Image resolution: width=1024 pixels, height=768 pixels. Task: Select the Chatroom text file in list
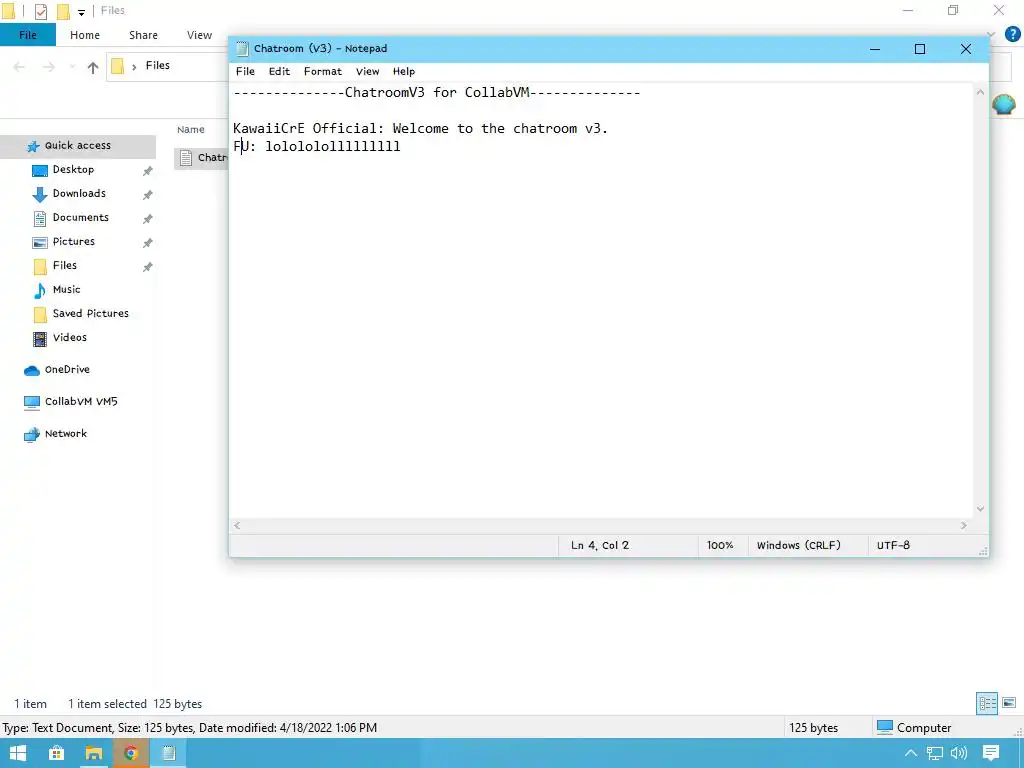click(x=201, y=158)
